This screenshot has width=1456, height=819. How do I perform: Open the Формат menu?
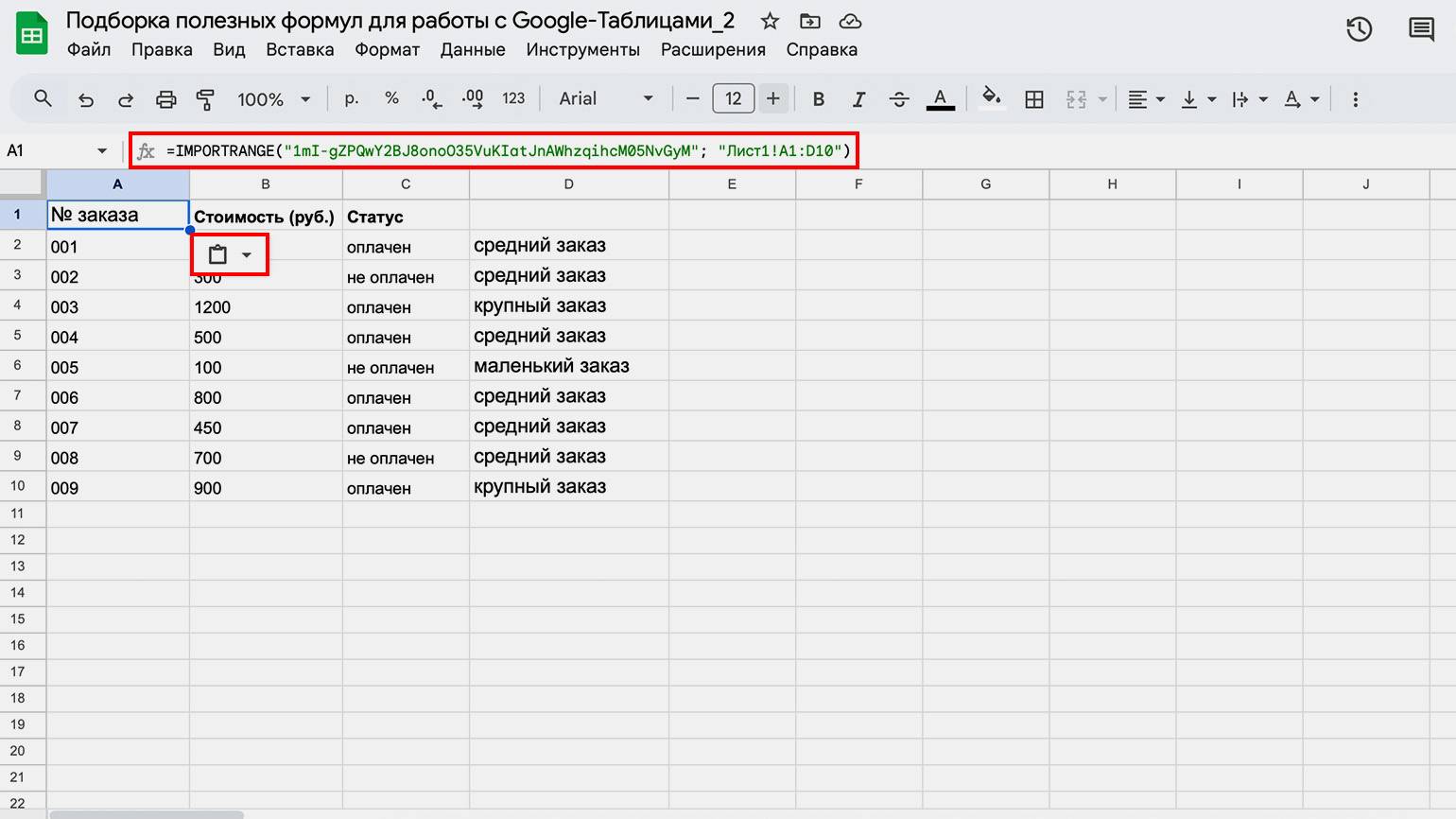(387, 49)
